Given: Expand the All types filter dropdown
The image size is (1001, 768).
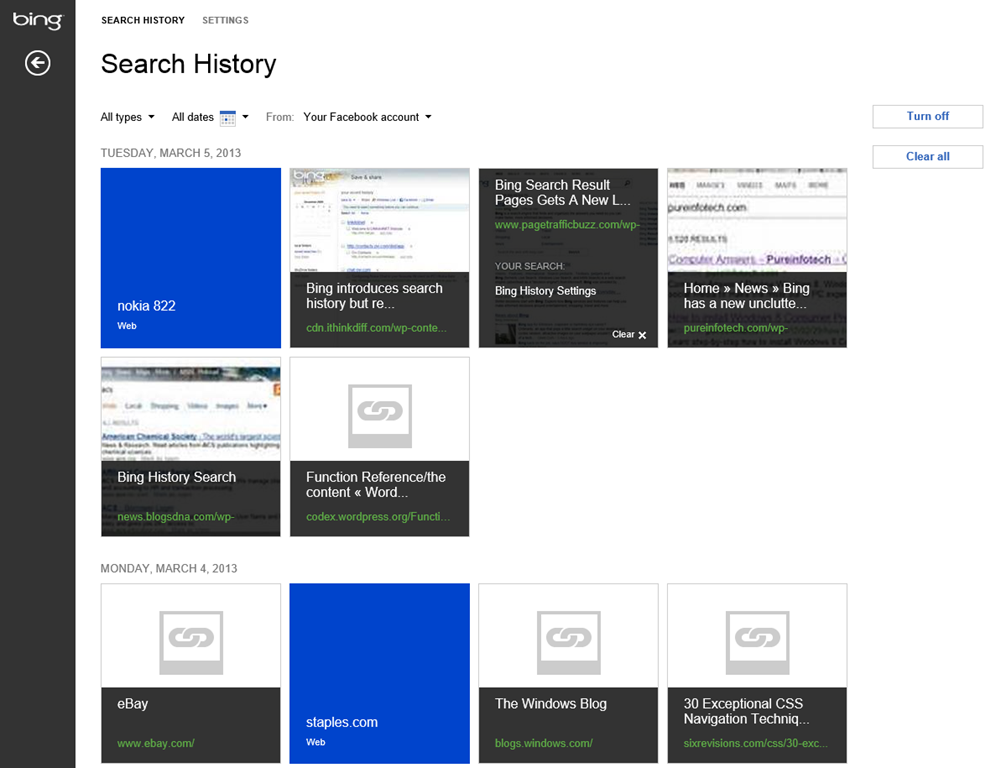Looking at the screenshot, I should pyautogui.click(x=128, y=117).
